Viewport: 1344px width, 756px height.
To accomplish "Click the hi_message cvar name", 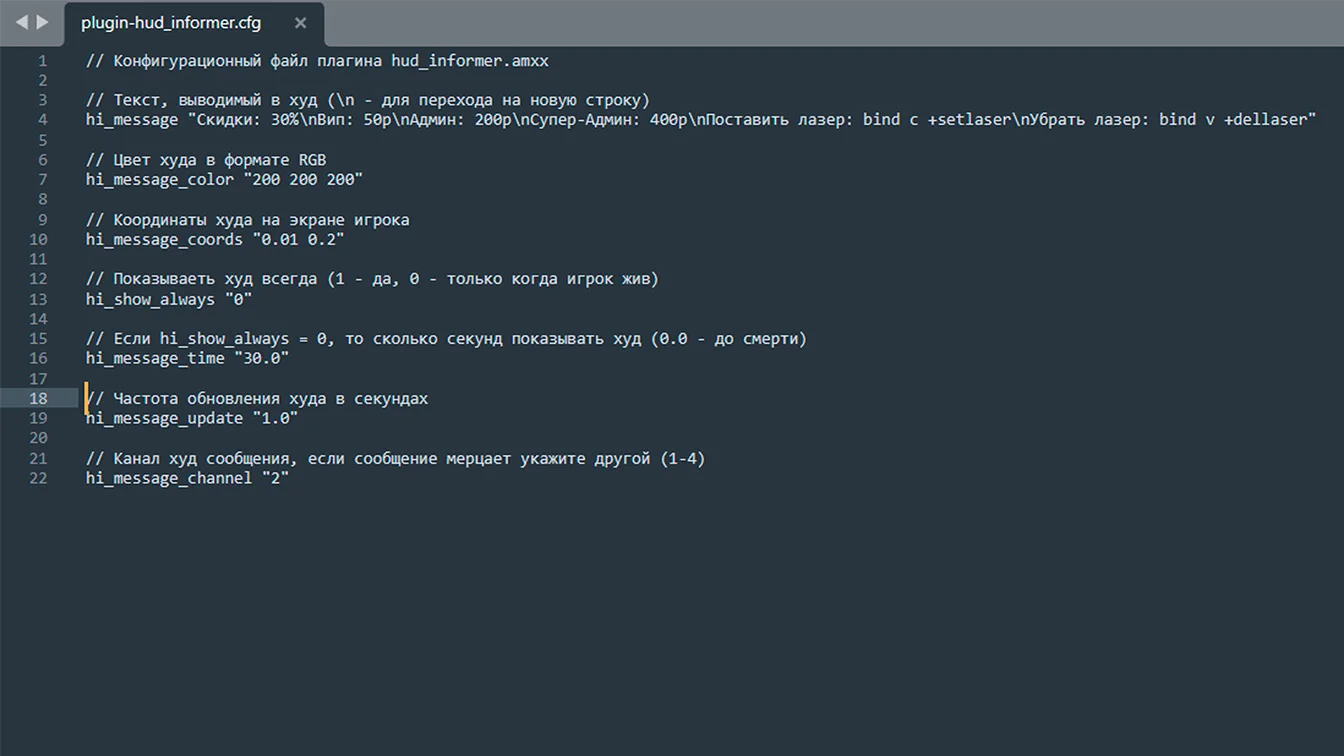I will 132,120.
